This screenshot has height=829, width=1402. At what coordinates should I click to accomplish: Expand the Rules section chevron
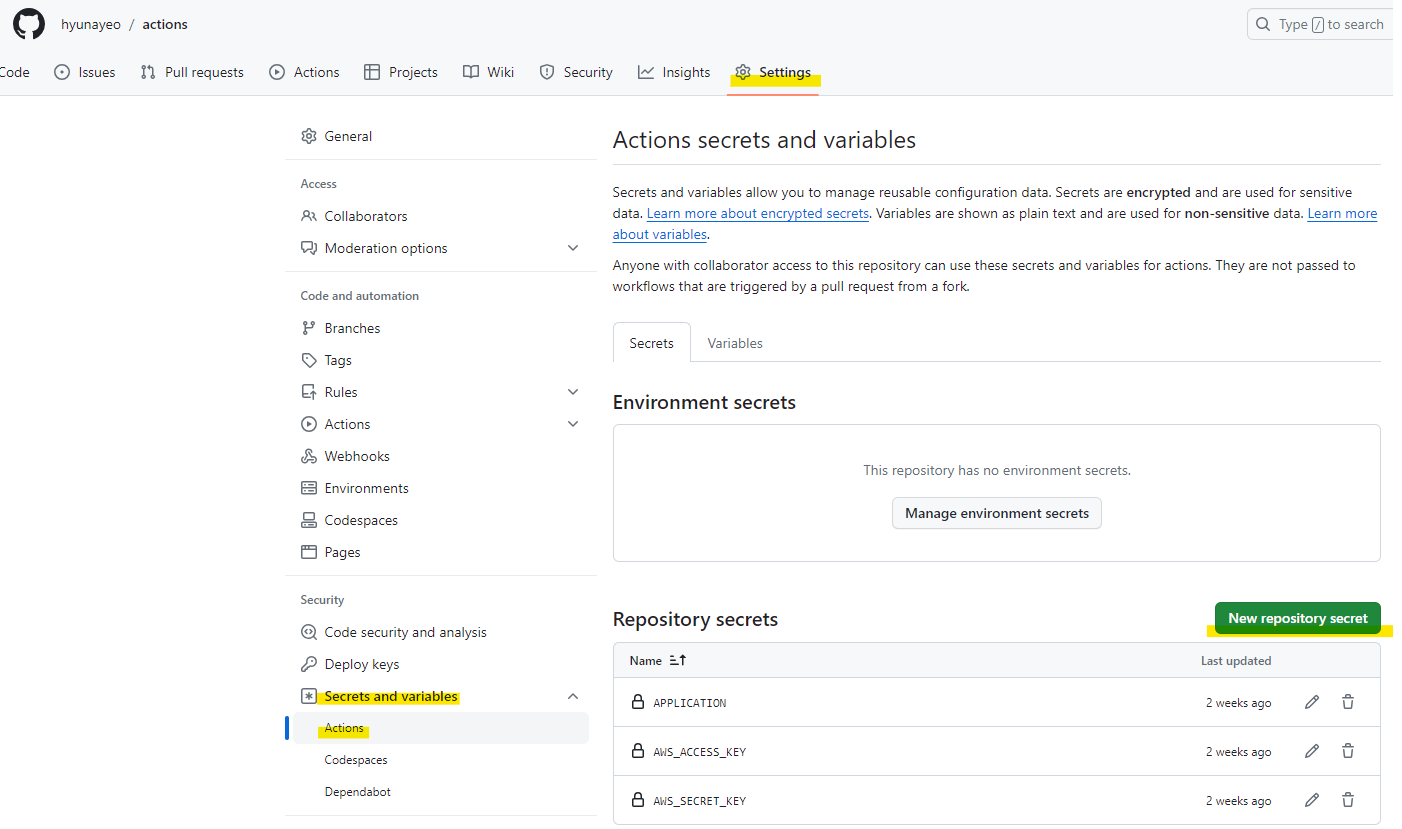pyautogui.click(x=573, y=392)
